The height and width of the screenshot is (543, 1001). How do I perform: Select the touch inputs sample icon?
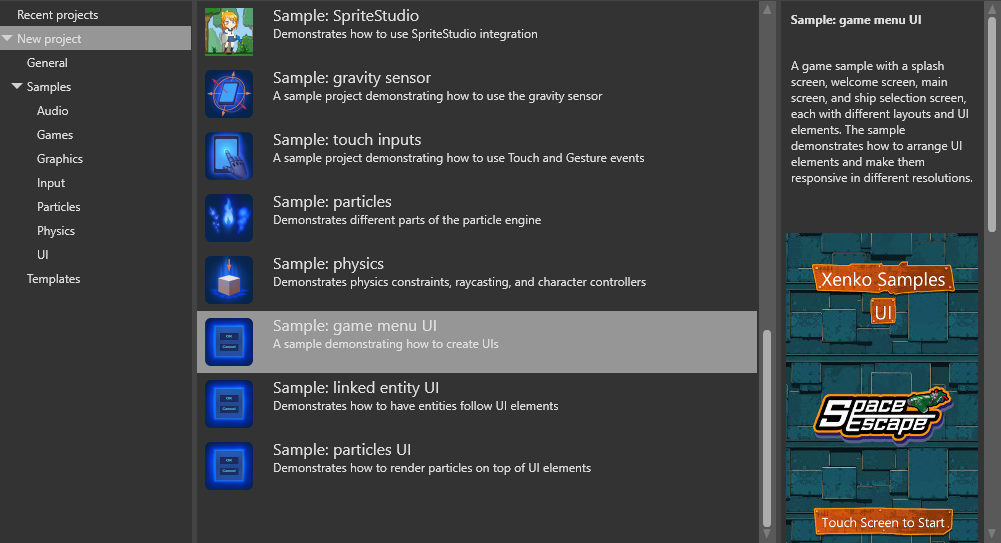229,156
